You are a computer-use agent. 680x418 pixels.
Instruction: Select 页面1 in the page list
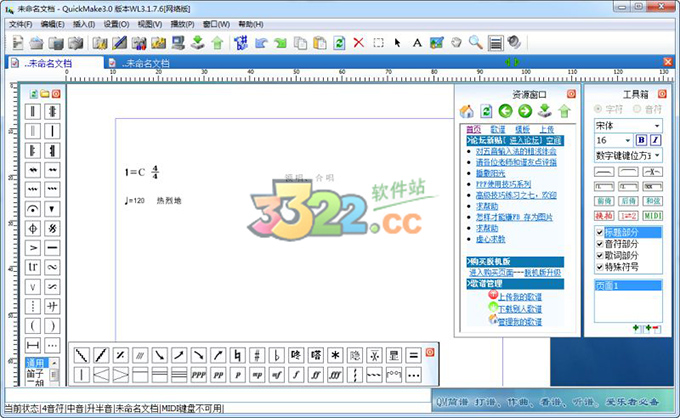tap(625, 286)
